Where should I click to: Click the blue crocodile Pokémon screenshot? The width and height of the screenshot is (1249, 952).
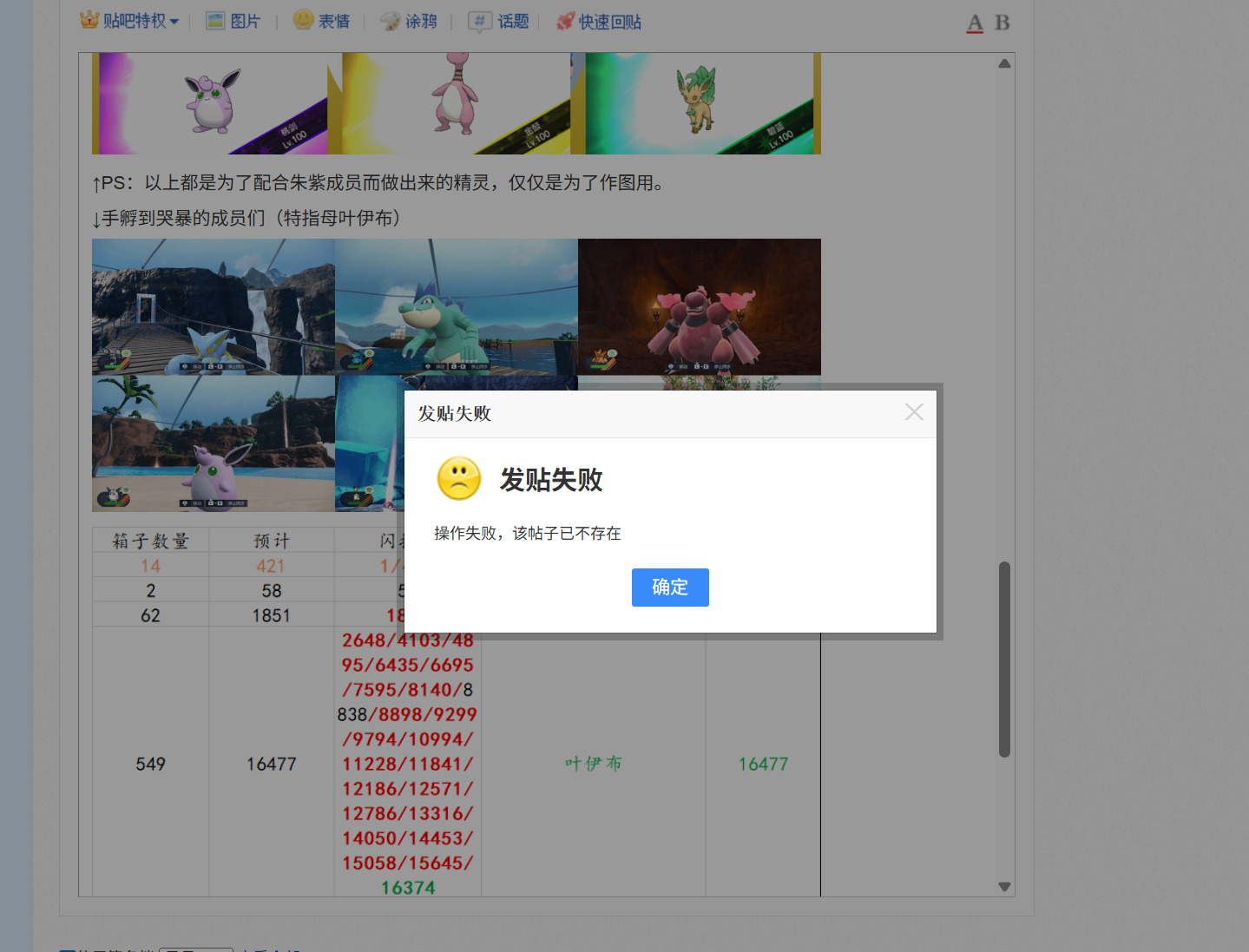(456, 306)
